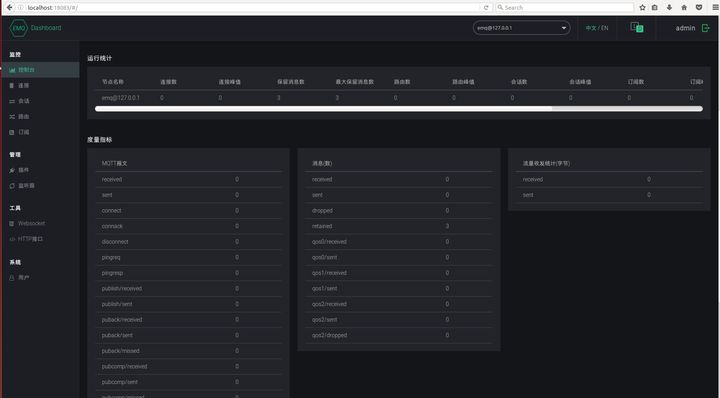
Task: Click the puback/missed metric row
Action: (x=189, y=351)
